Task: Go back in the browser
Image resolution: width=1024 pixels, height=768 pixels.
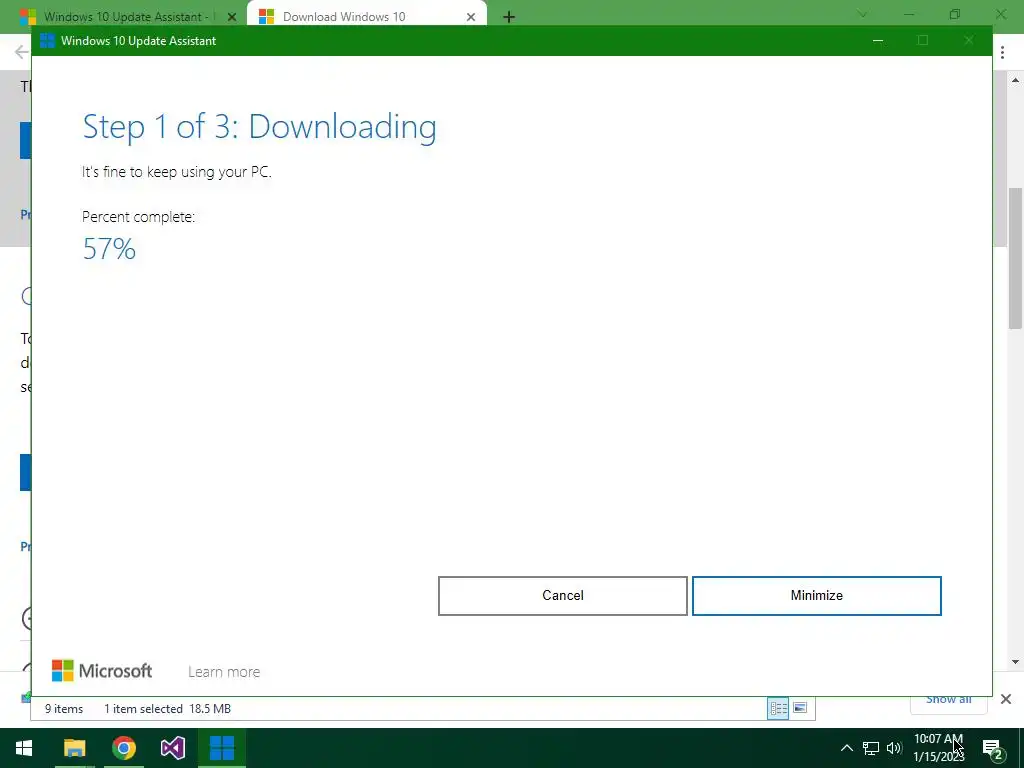Action: point(22,52)
